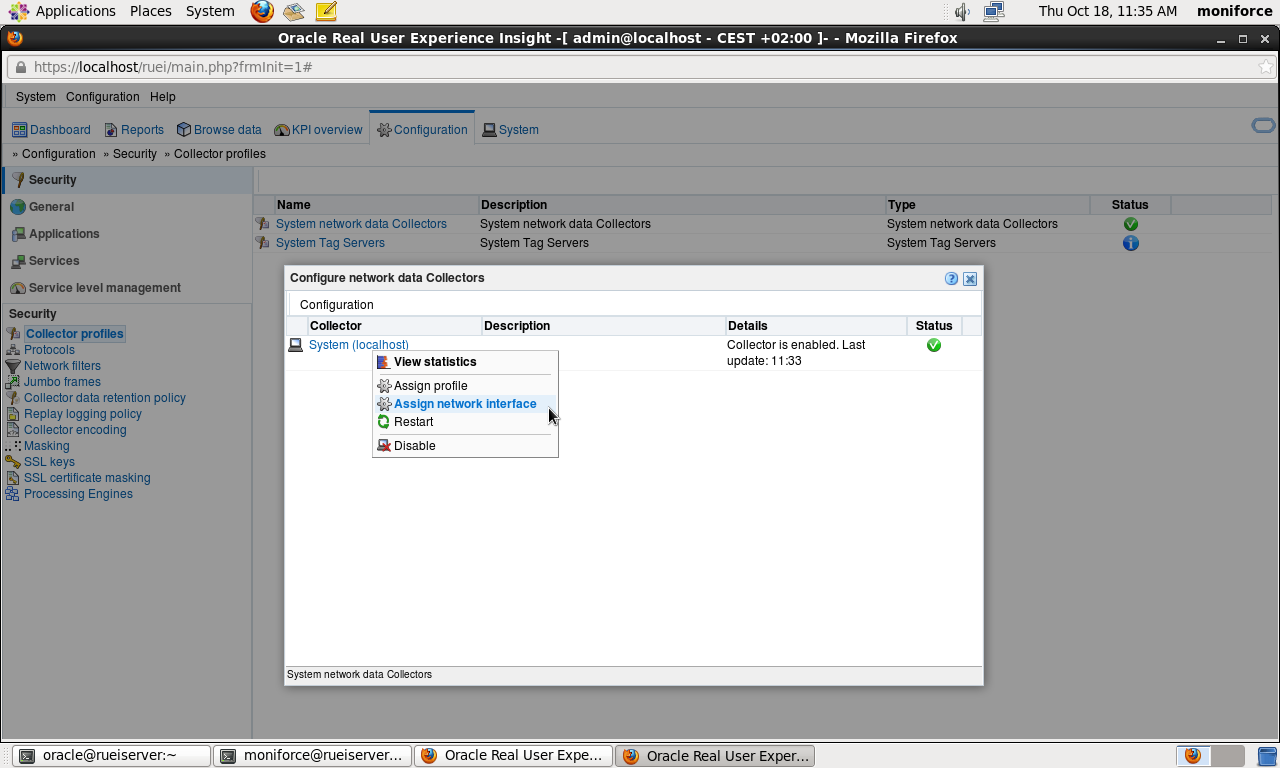Select Assign network interface menu entry
The image size is (1280, 768).
click(x=465, y=404)
